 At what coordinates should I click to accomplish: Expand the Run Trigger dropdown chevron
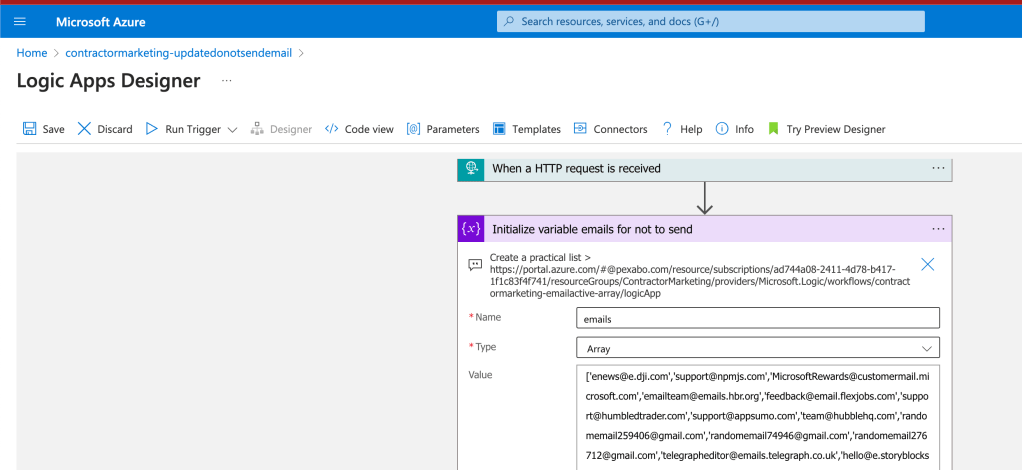coord(233,130)
